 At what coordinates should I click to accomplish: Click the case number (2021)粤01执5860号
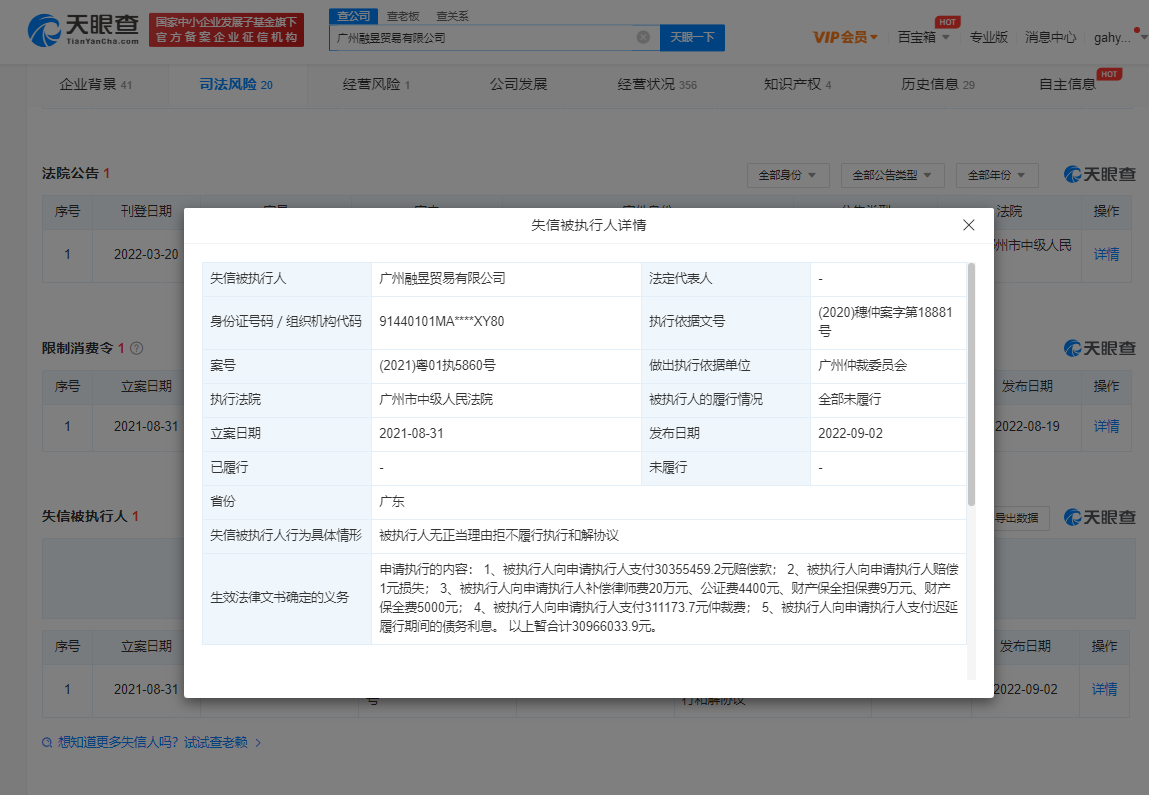(437, 366)
